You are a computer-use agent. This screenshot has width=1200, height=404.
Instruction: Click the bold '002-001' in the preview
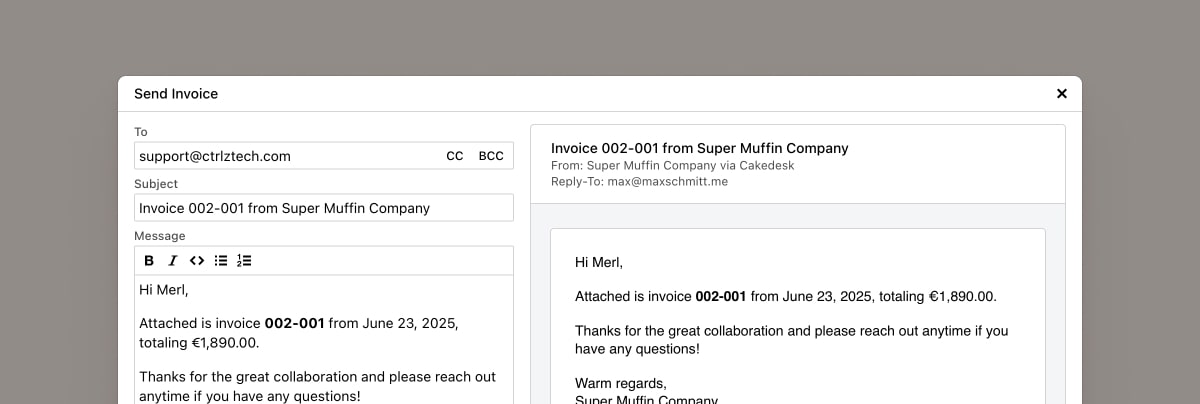tap(721, 296)
